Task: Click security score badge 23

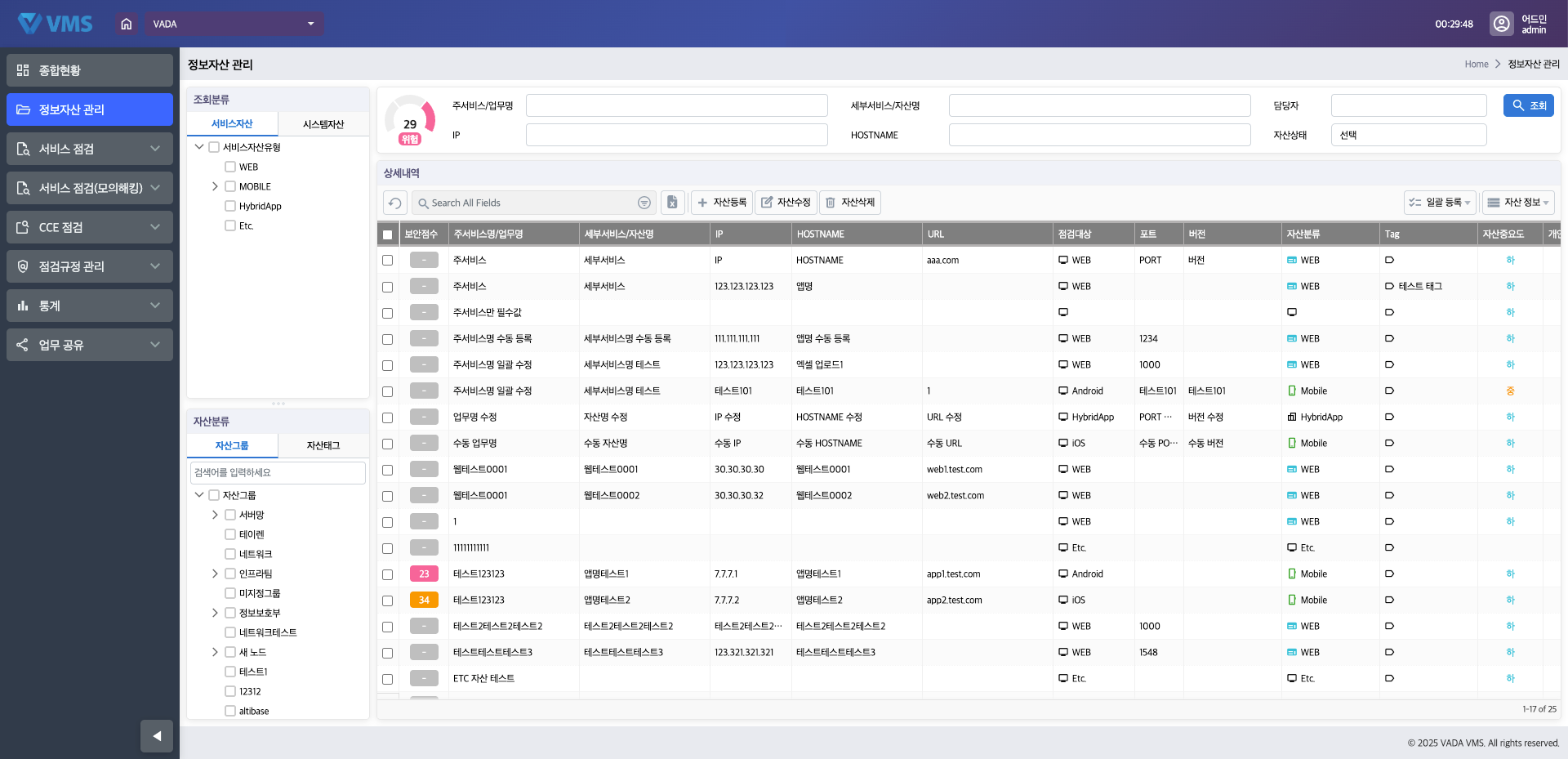Action: click(424, 574)
